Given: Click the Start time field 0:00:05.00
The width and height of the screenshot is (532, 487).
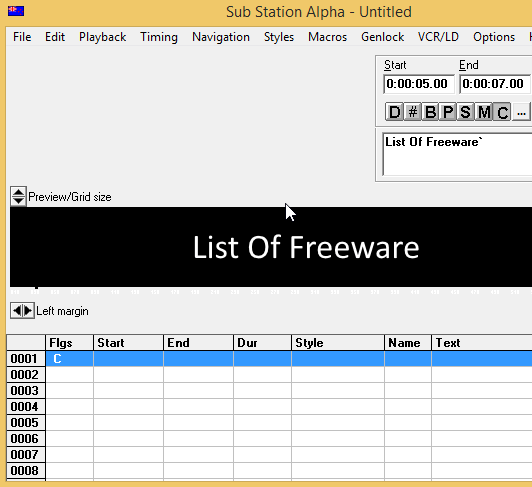Looking at the screenshot, I should [x=419, y=84].
